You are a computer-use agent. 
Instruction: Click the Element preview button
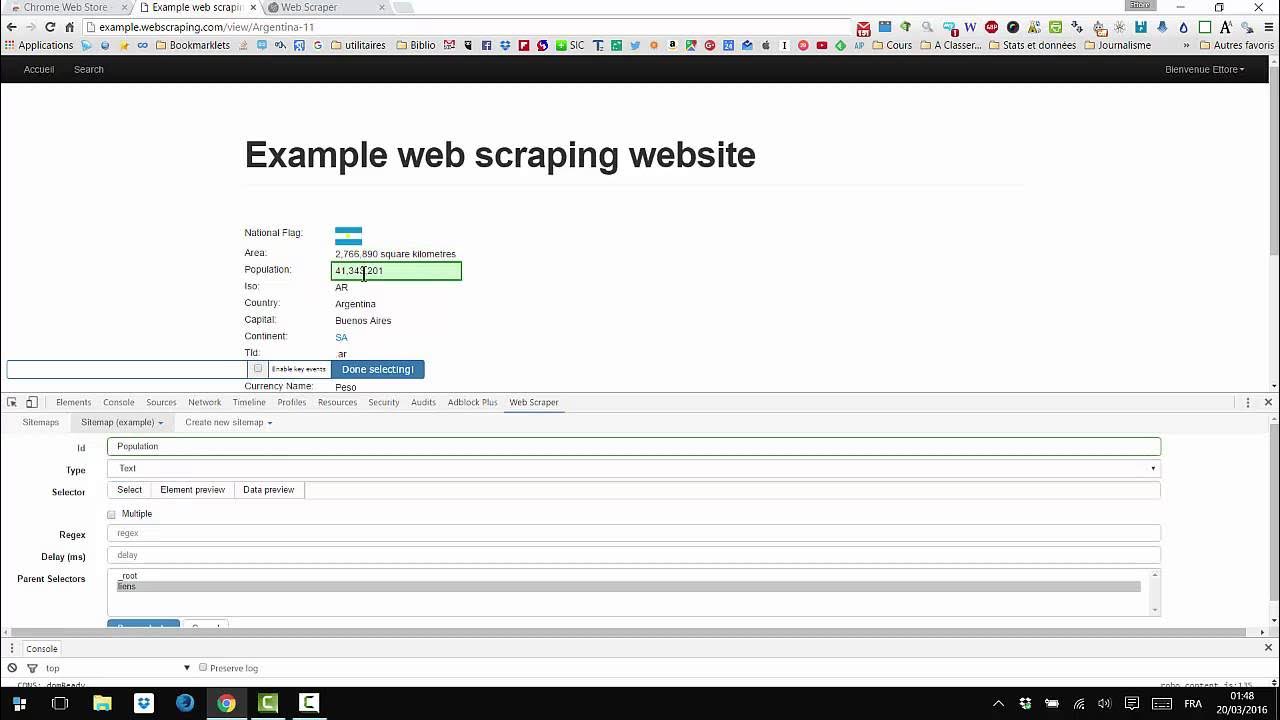[x=192, y=490]
